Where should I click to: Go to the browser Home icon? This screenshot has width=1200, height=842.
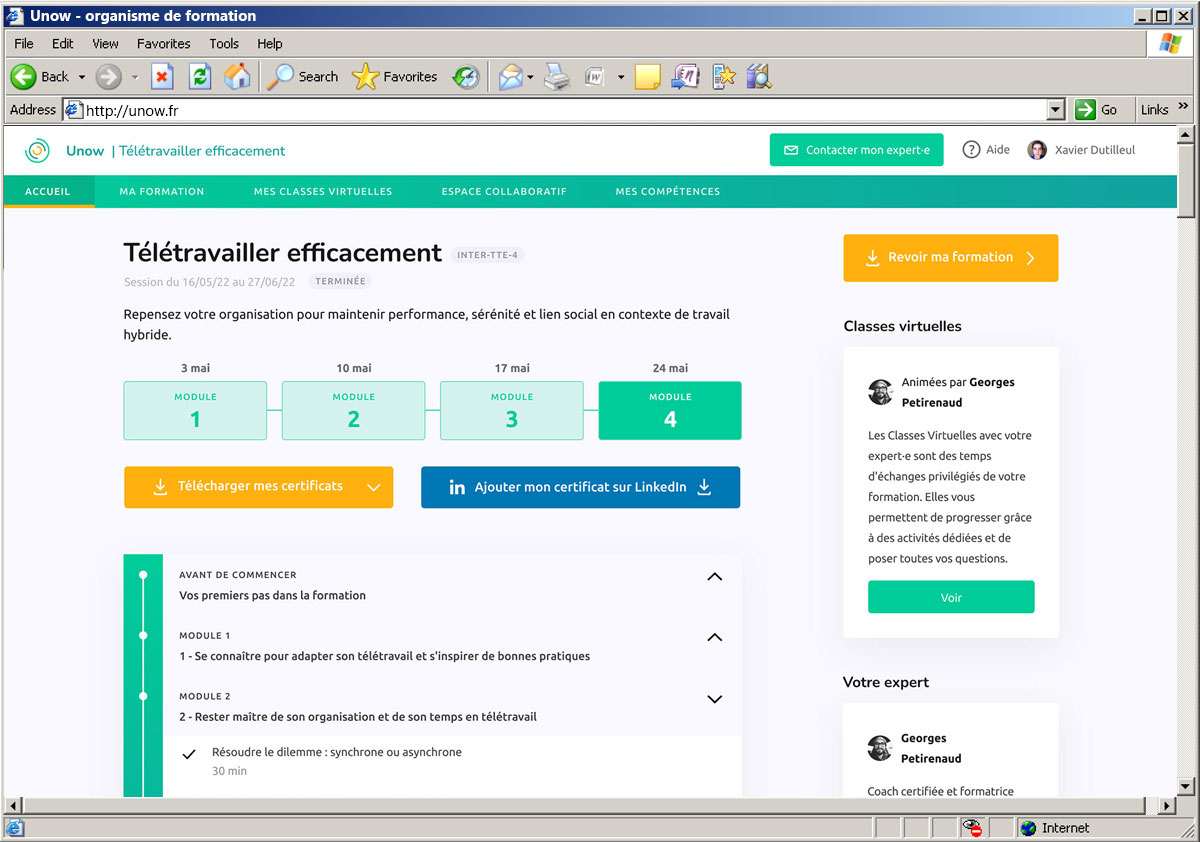tap(237, 77)
